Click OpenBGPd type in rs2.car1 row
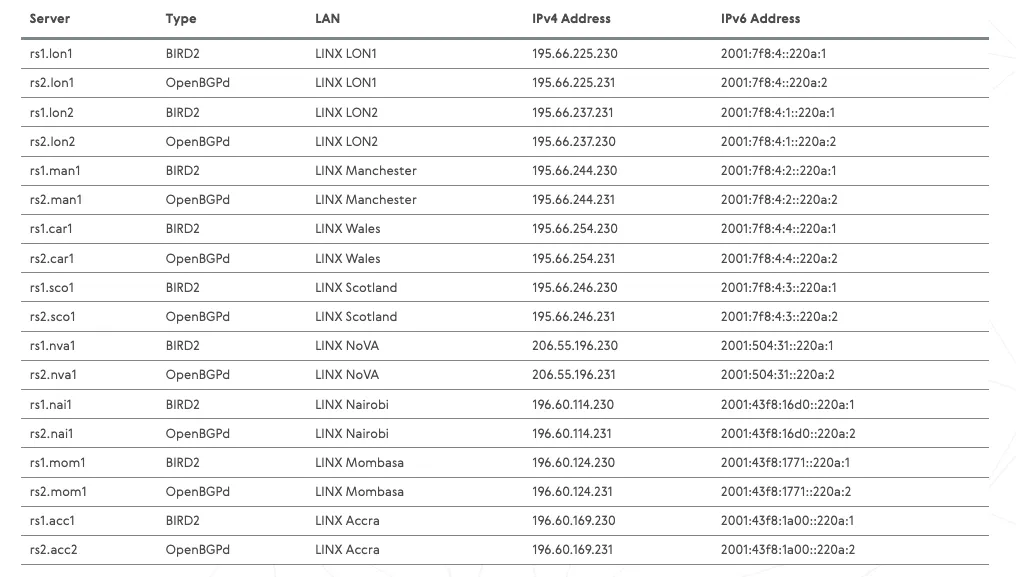This screenshot has height=577, width=1016. [198, 259]
